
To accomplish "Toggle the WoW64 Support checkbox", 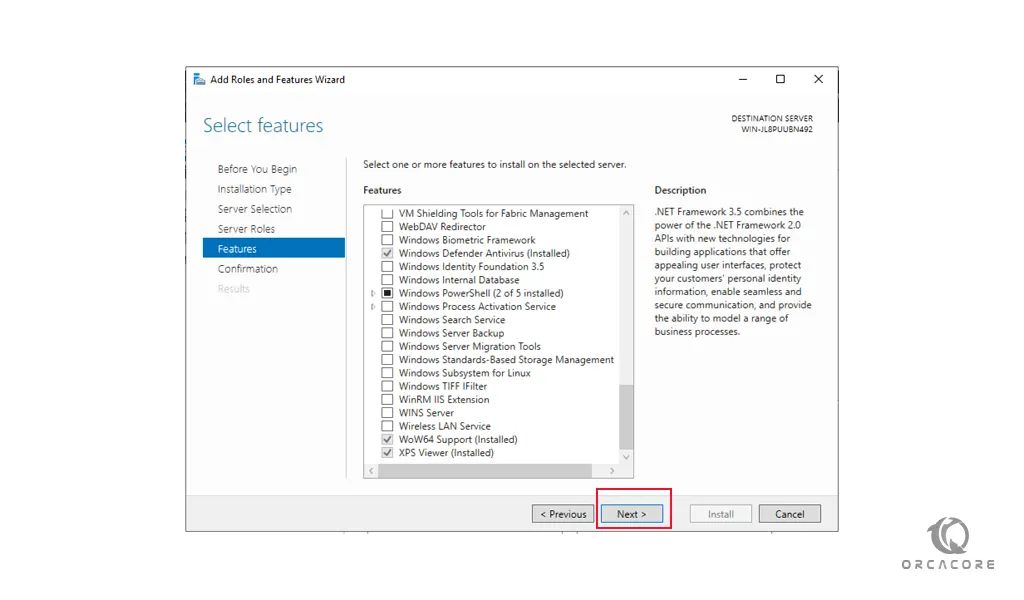I will [x=387, y=439].
